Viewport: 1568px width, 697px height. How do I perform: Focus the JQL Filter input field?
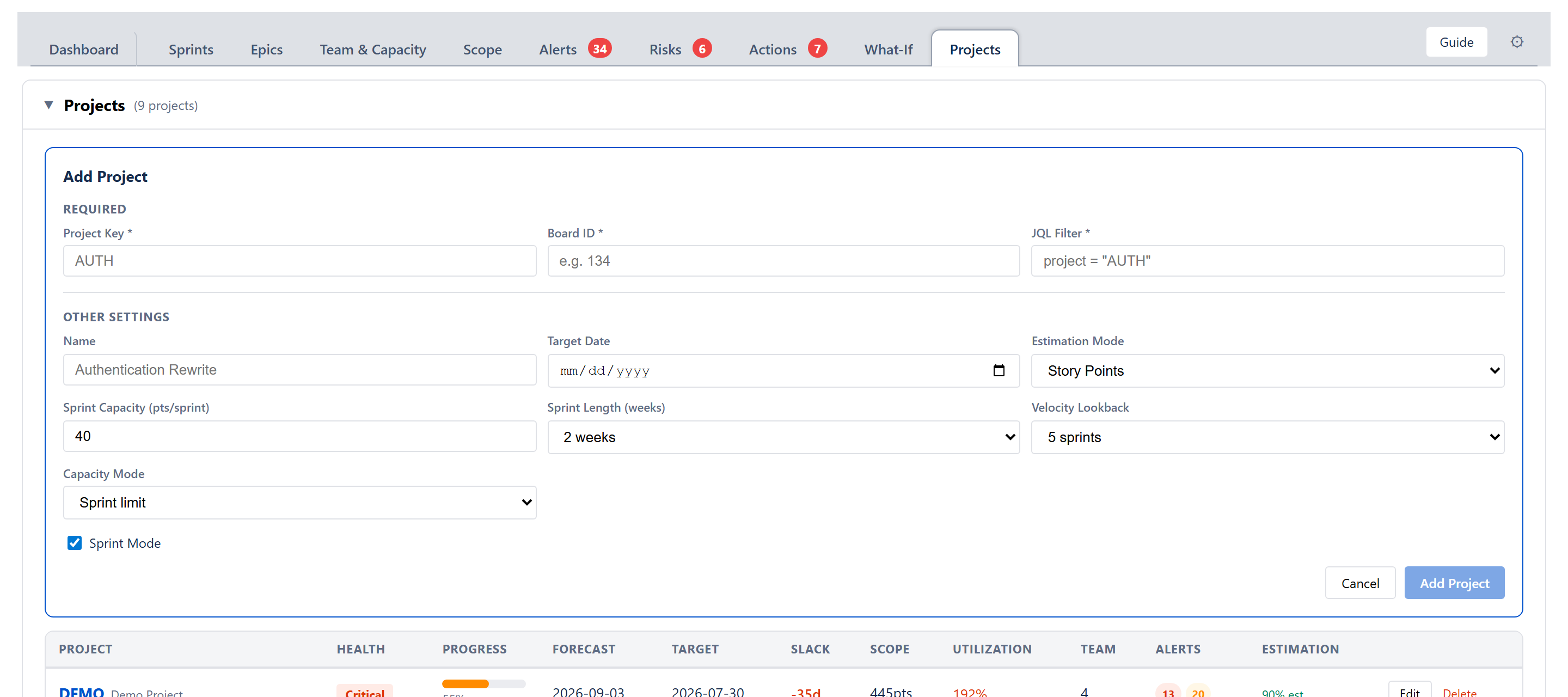pyautogui.click(x=1267, y=260)
